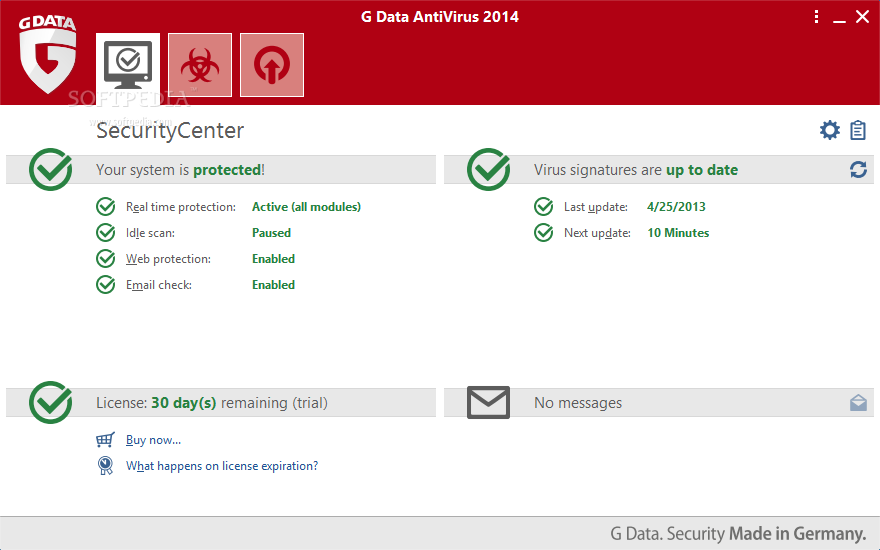The height and width of the screenshot is (550, 880).
Task: Close the G Data AntiVirus window
Action: (x=863, y=17)
